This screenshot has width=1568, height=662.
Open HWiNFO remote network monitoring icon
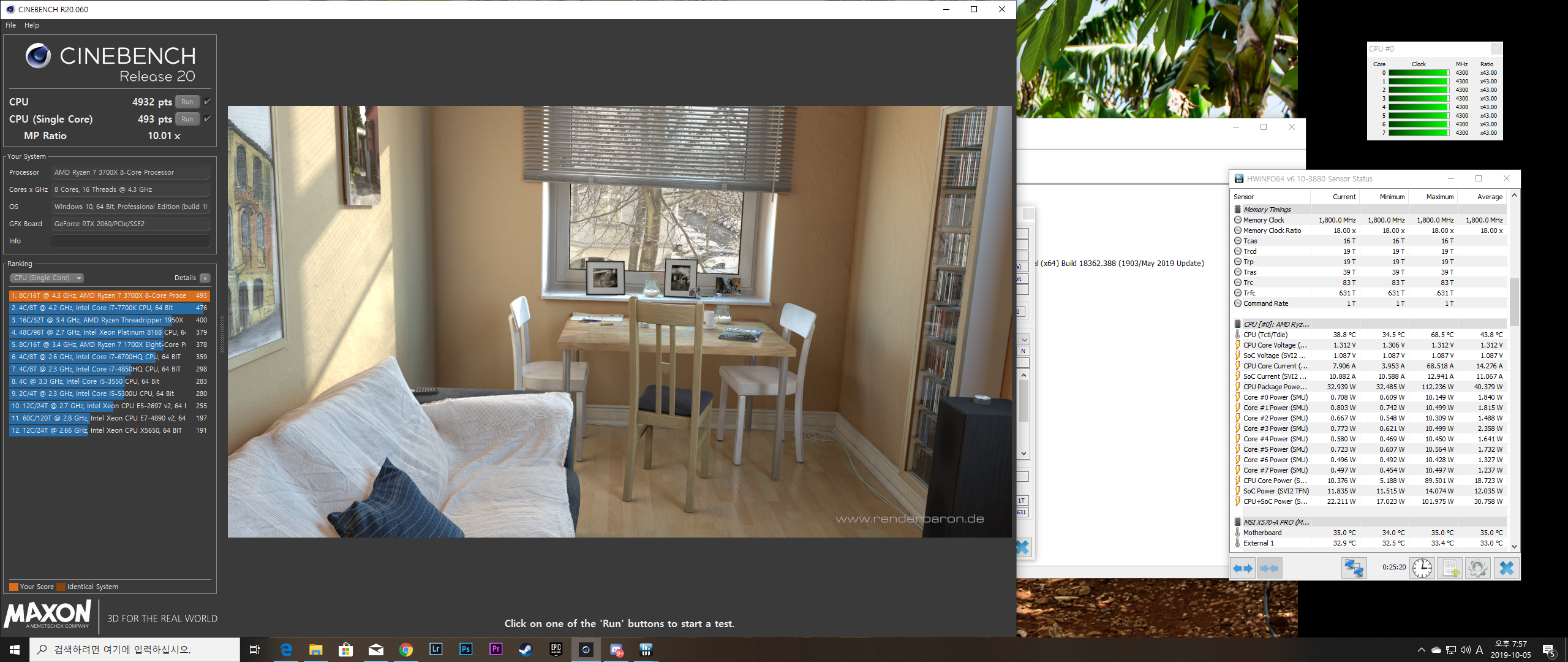[1354, 568]
